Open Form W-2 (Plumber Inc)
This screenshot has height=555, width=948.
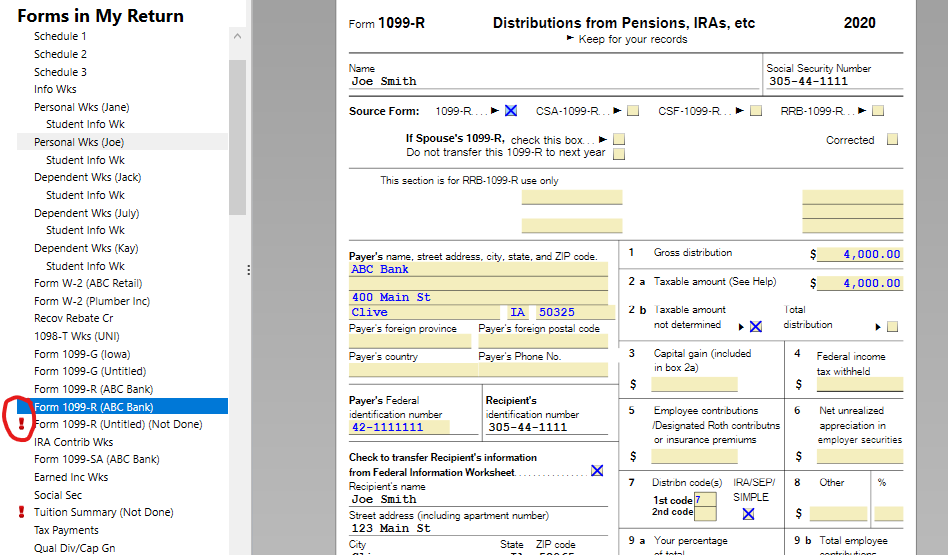point(92,301)
